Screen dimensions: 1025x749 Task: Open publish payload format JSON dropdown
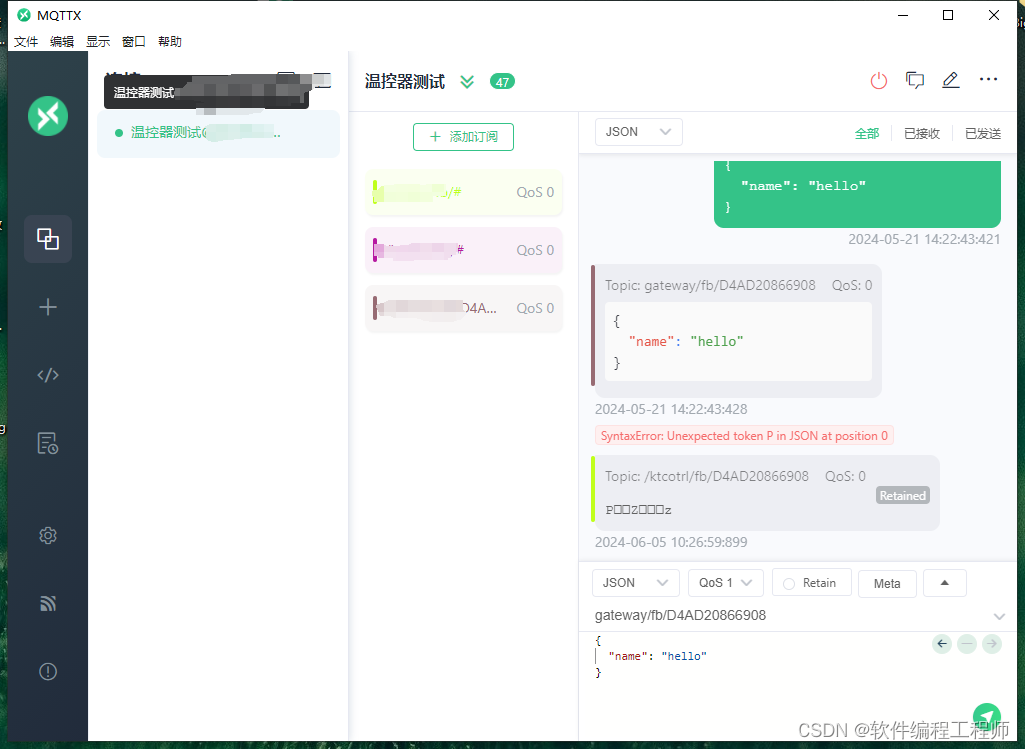point(635,583)
